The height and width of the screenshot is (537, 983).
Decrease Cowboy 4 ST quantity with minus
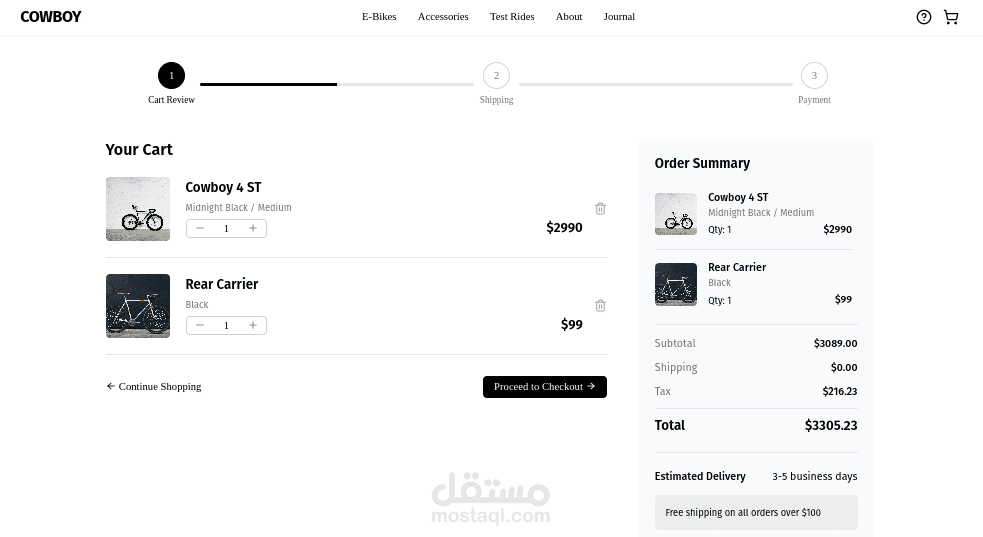coord(200,228)
